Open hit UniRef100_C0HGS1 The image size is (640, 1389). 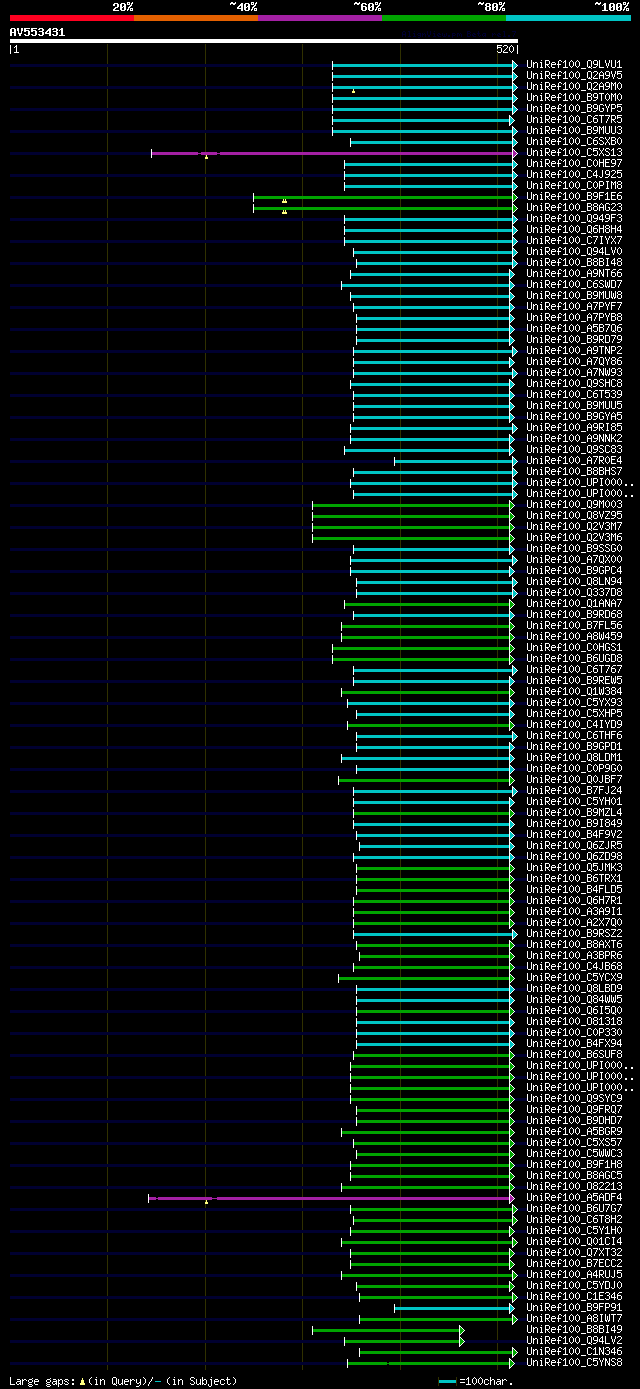point(574,648)
